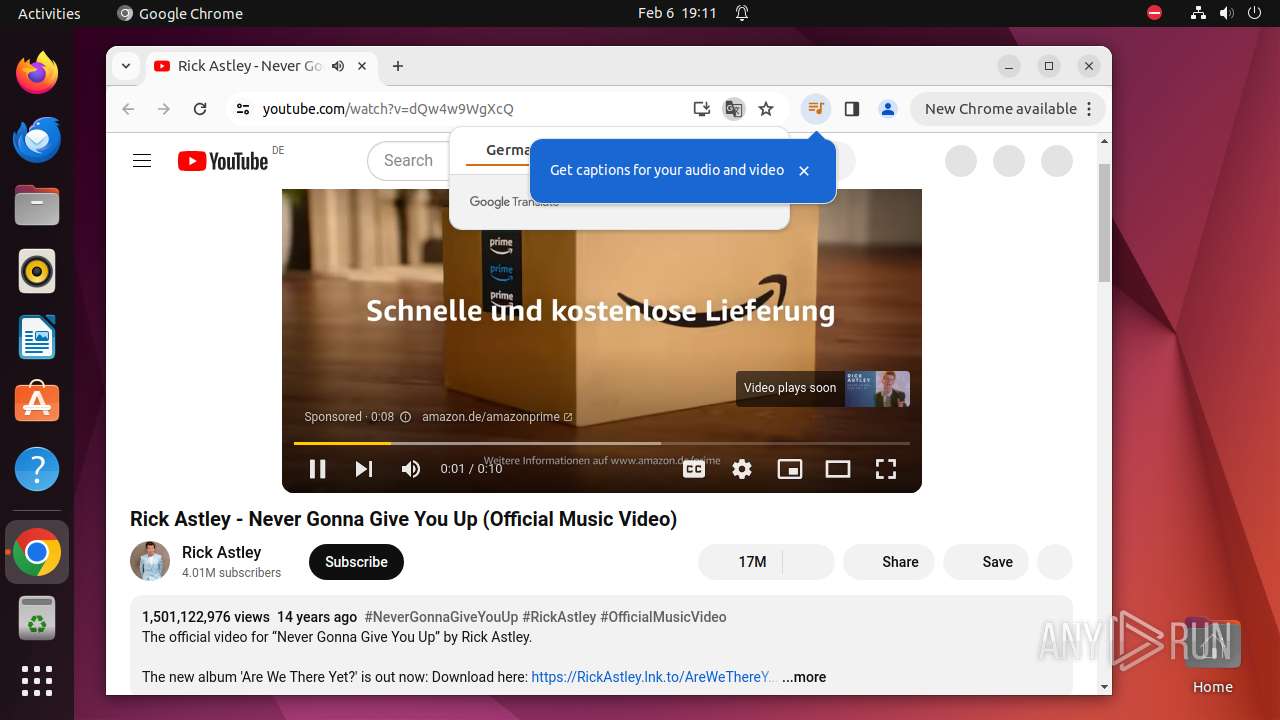Dismiss the captions tip bubble

pos(804,171)
